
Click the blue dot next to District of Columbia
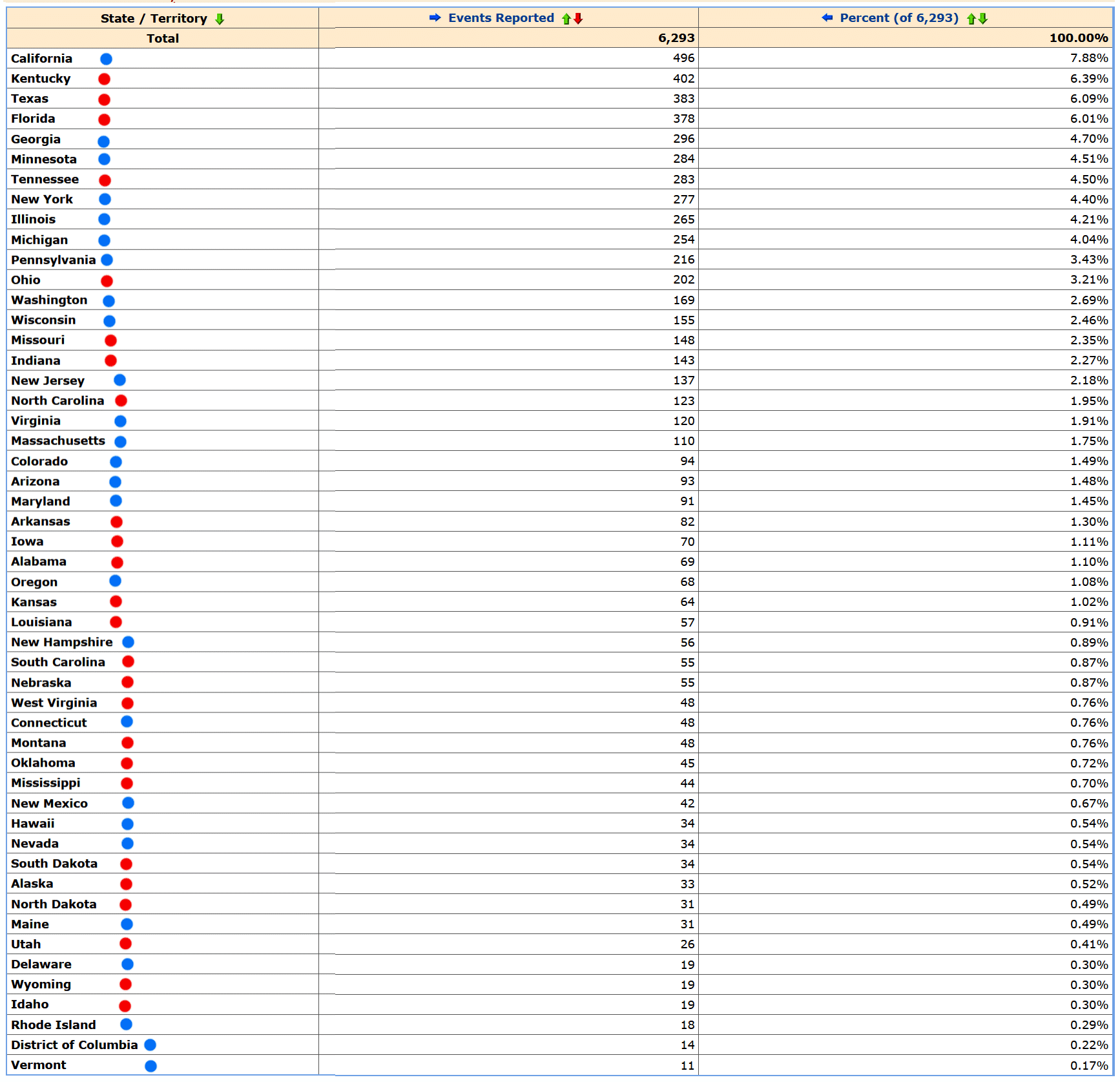(x=150, y=1045)
